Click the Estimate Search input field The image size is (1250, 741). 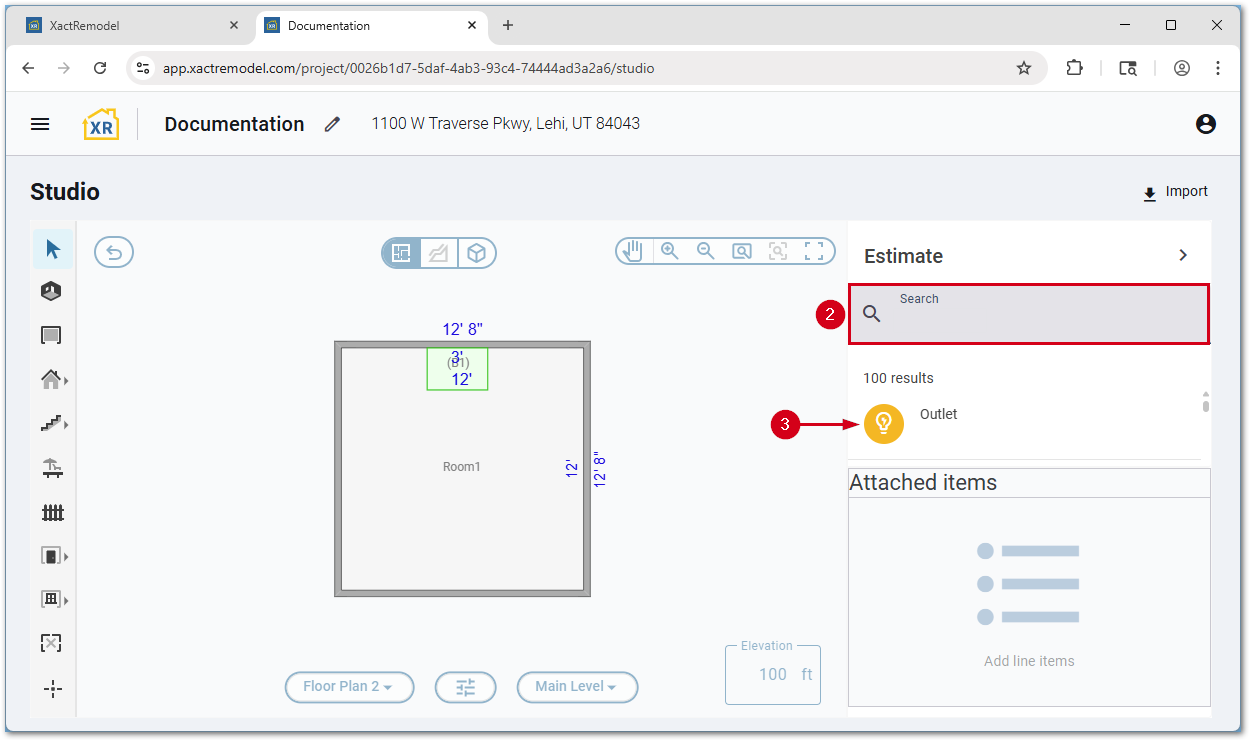coord(1040,314)
